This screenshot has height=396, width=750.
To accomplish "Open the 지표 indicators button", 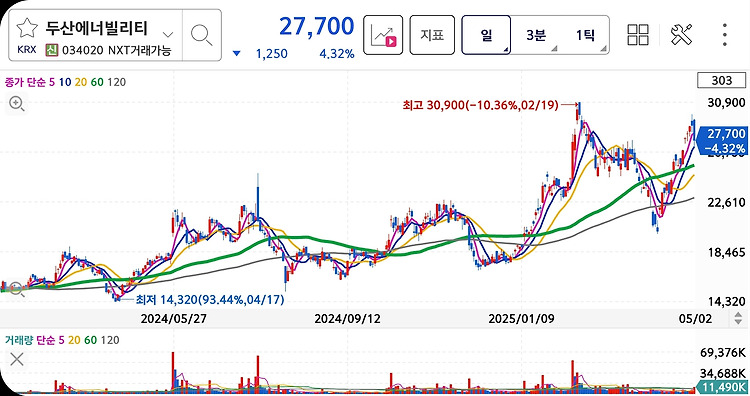I will (432, 35).
